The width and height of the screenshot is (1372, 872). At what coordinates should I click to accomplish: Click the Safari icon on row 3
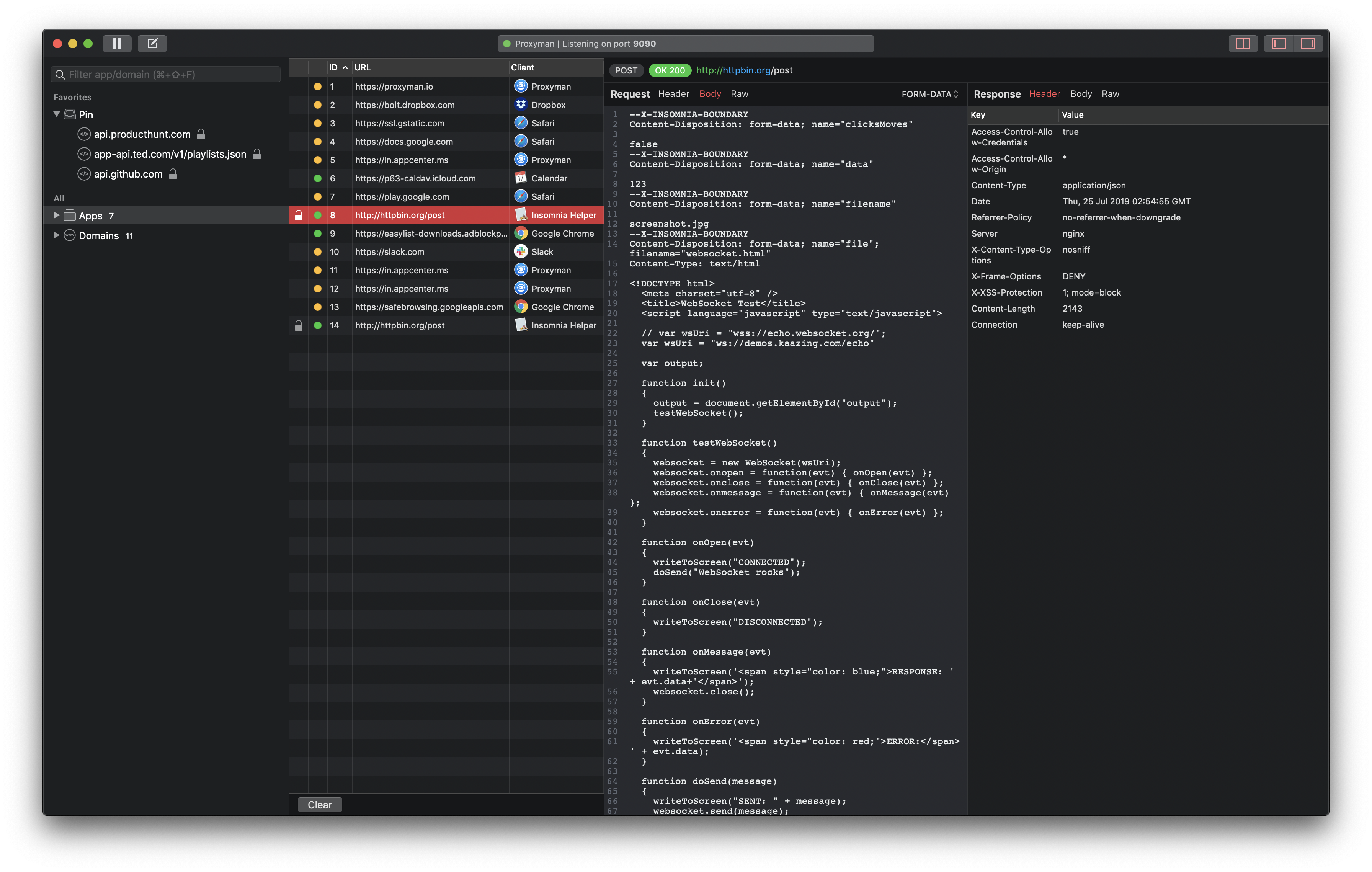point(521,123)
